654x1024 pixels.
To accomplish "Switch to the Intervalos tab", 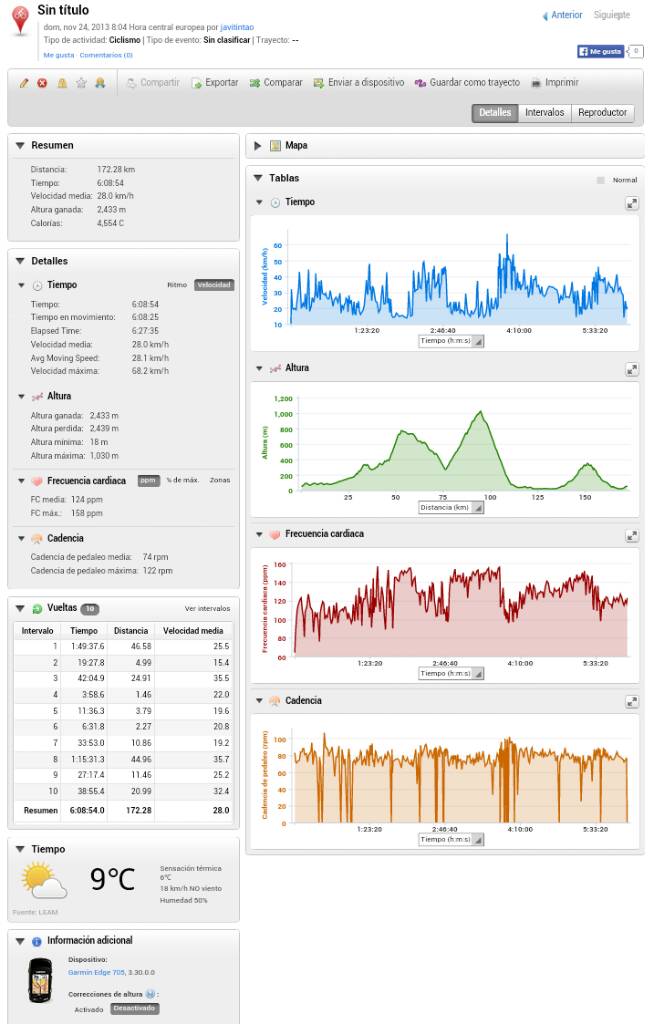I will pyautogui.click(x=544, y=113).
